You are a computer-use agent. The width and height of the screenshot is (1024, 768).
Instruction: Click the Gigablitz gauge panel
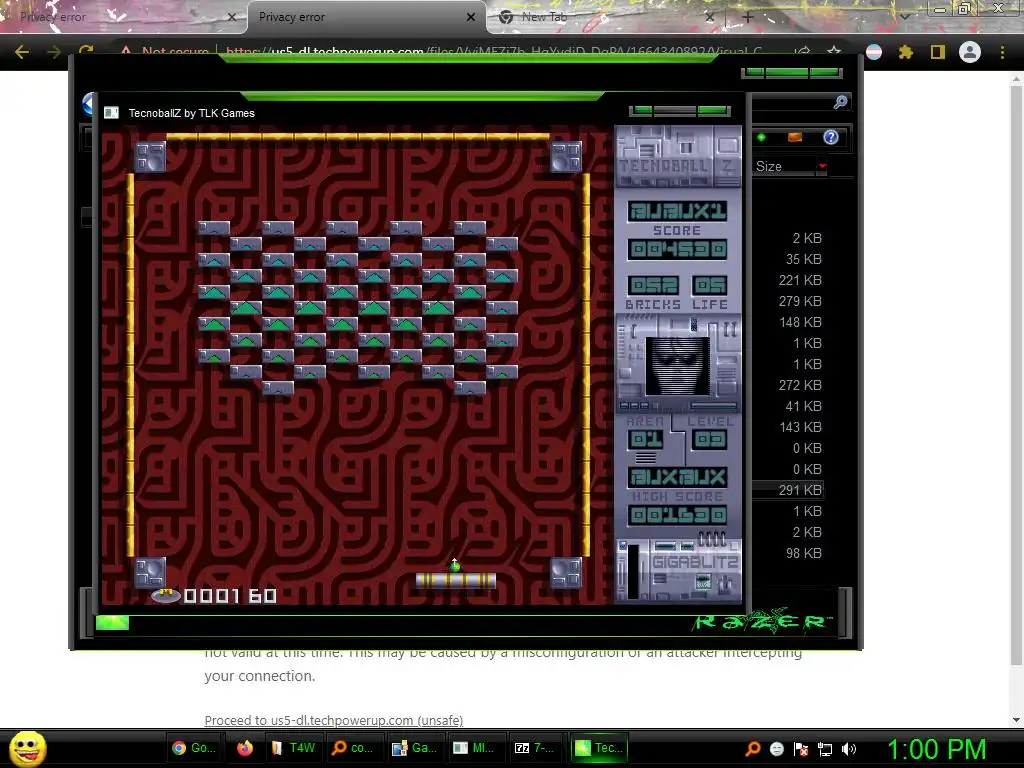(679, 570)
